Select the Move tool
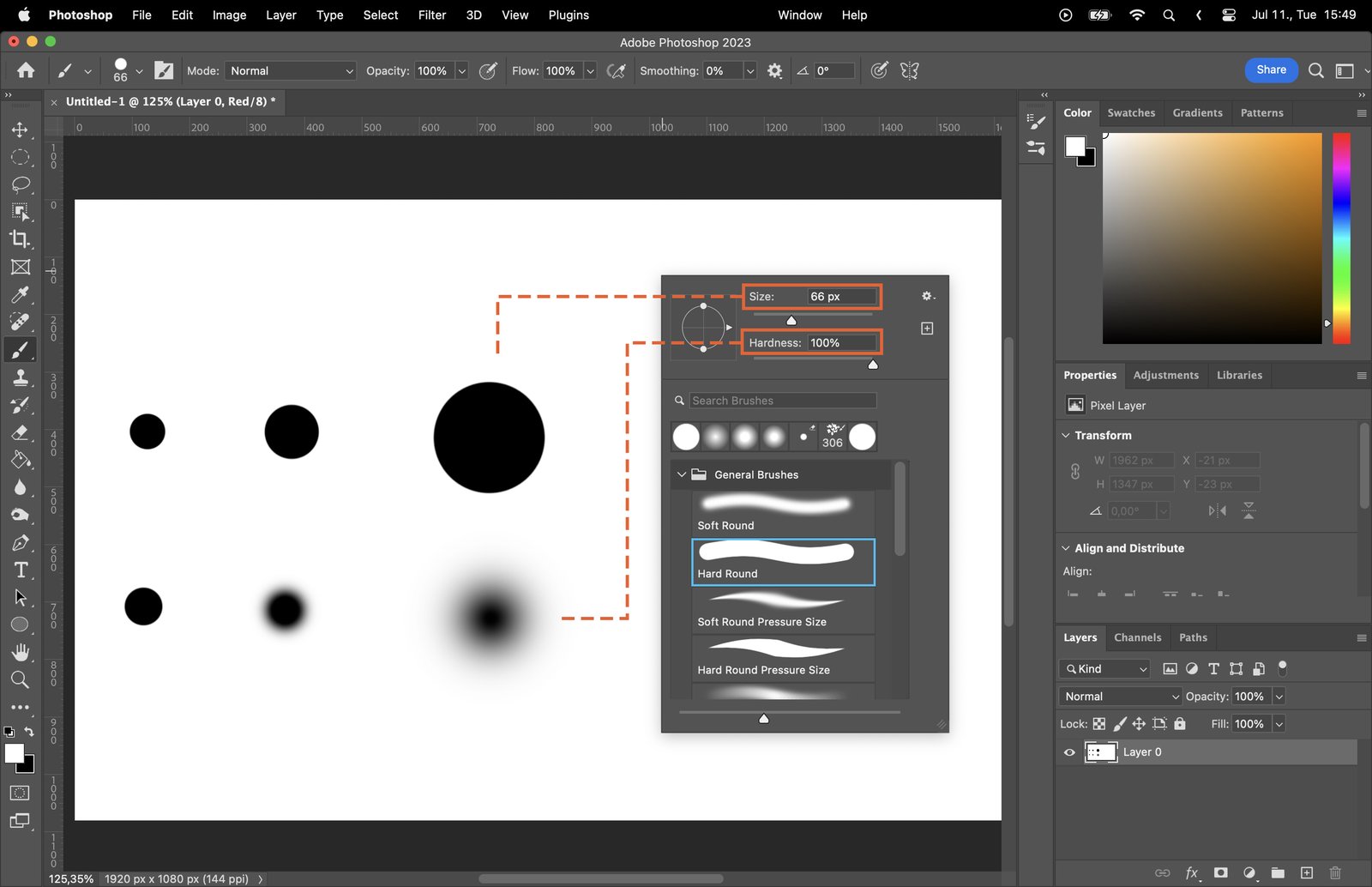The width and height of the screenshot is (1372, 887). [20, 130]
